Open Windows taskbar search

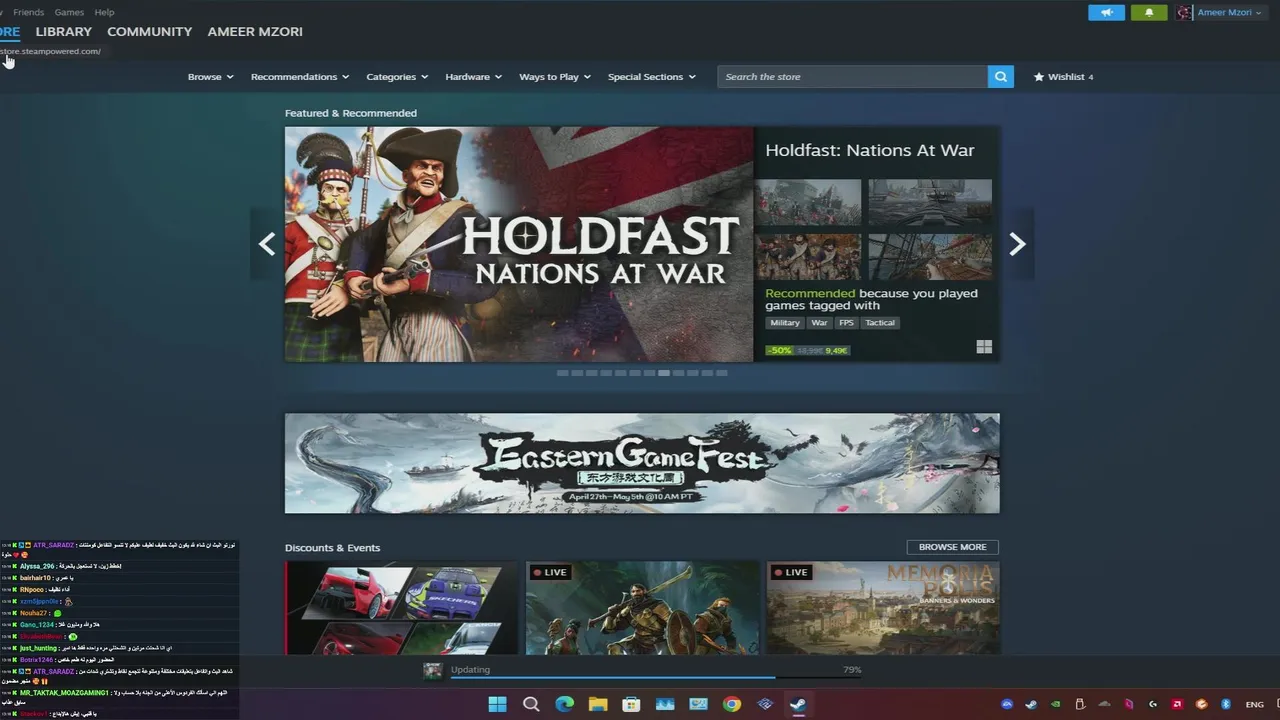tap(531, 704)
